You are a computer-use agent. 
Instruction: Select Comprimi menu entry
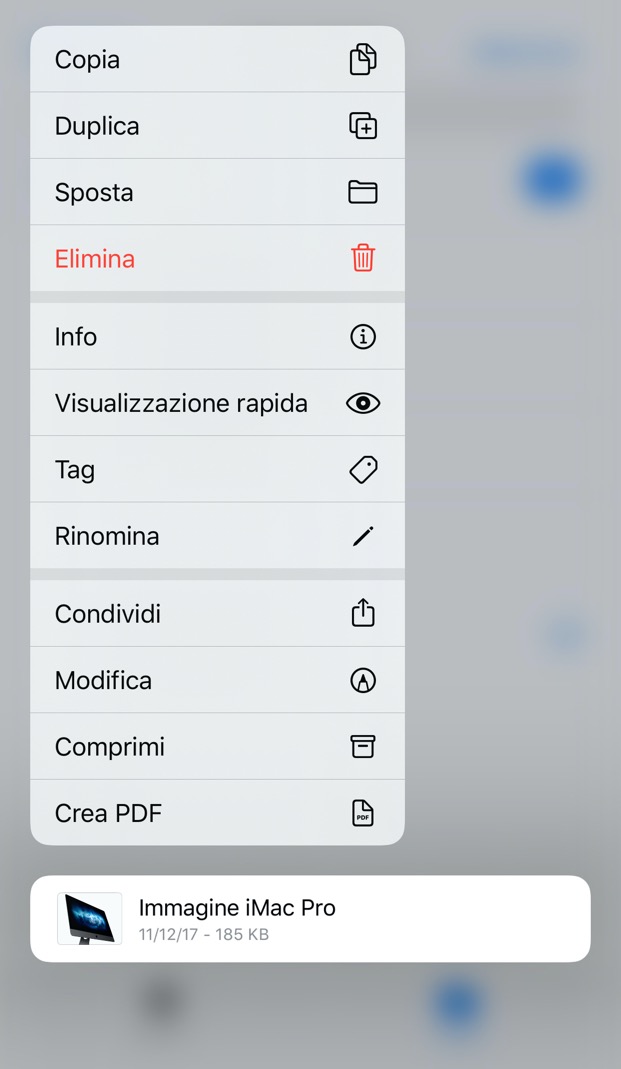[x=110, y=747]
